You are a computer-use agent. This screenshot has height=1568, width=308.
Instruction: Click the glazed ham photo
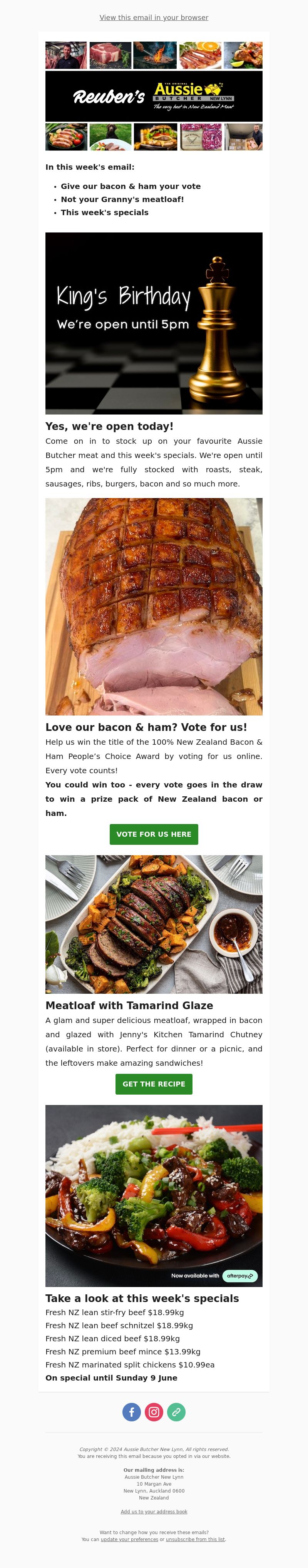pyautogui.click(x=154, y=606)
